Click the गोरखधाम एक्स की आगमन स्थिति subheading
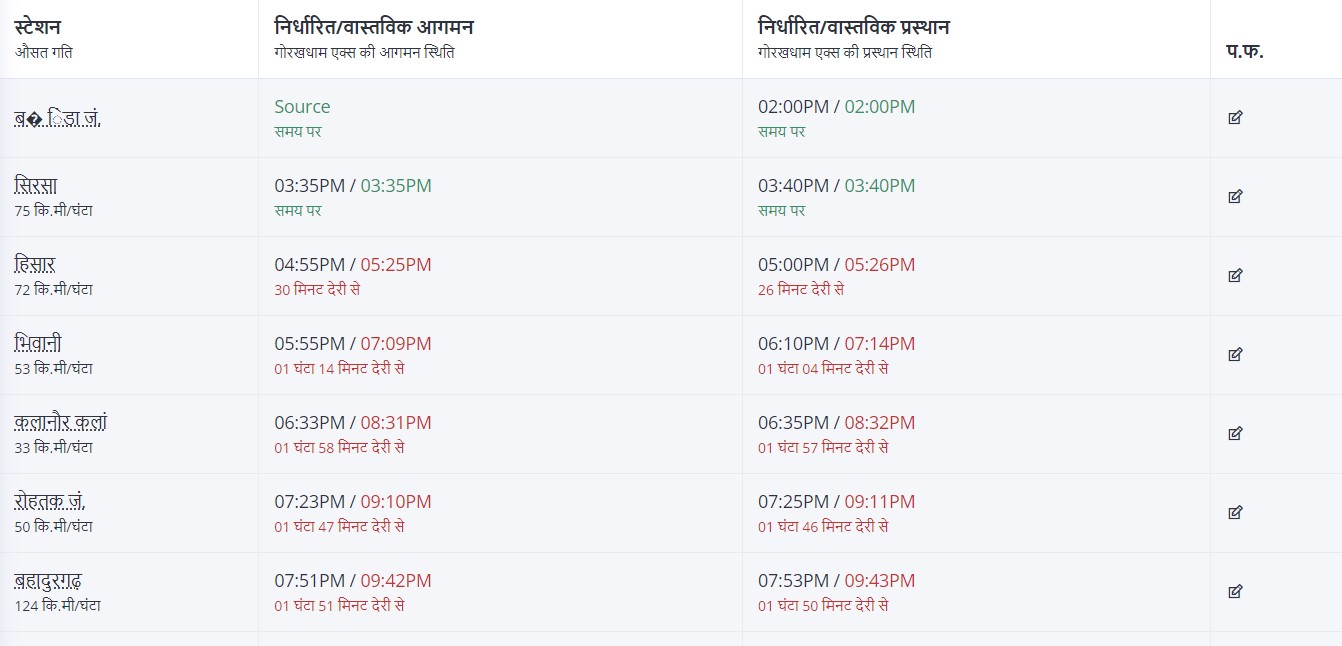The image size is (1342, 646). tap(364, 52)
